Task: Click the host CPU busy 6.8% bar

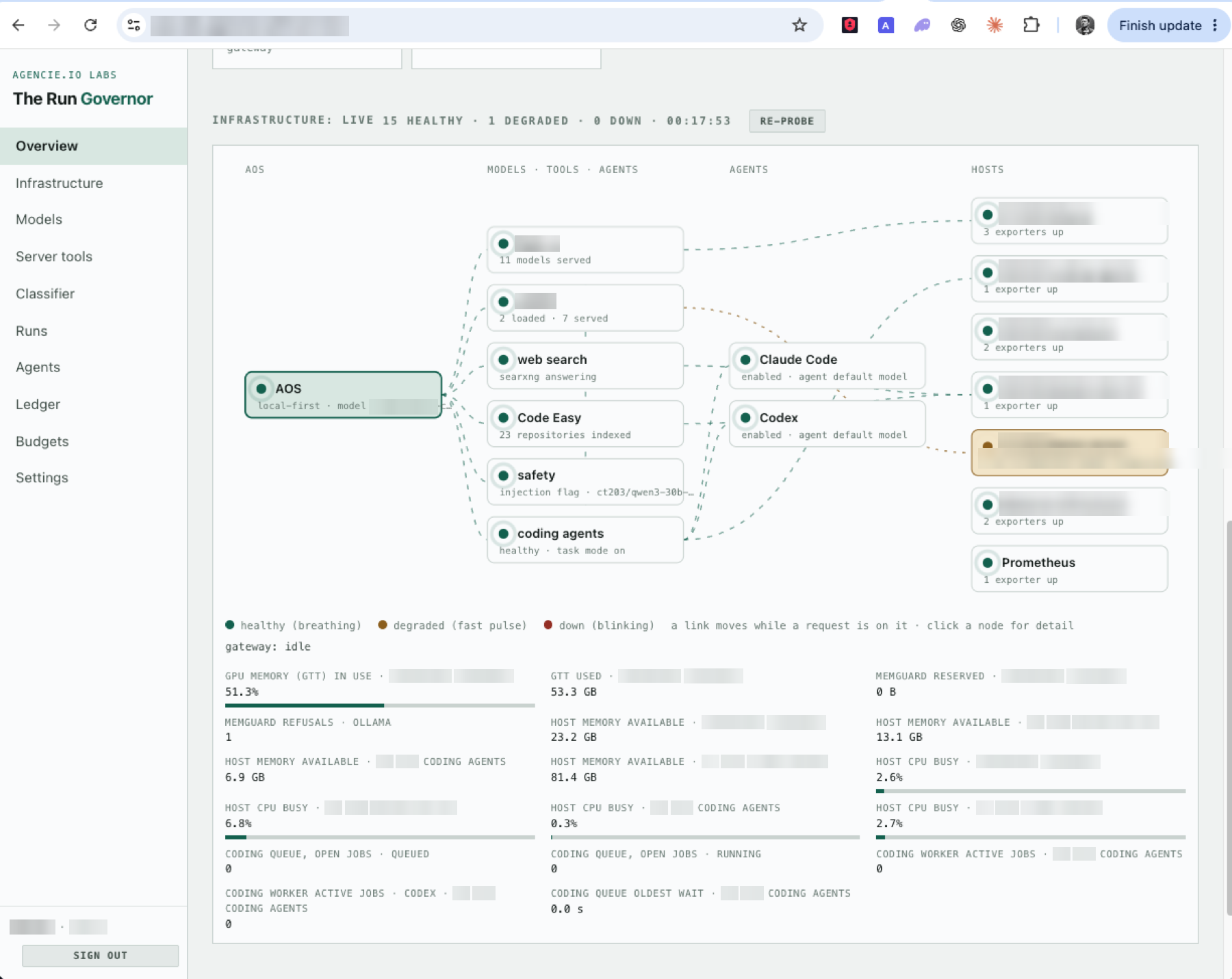Action: tap(380, 837)
